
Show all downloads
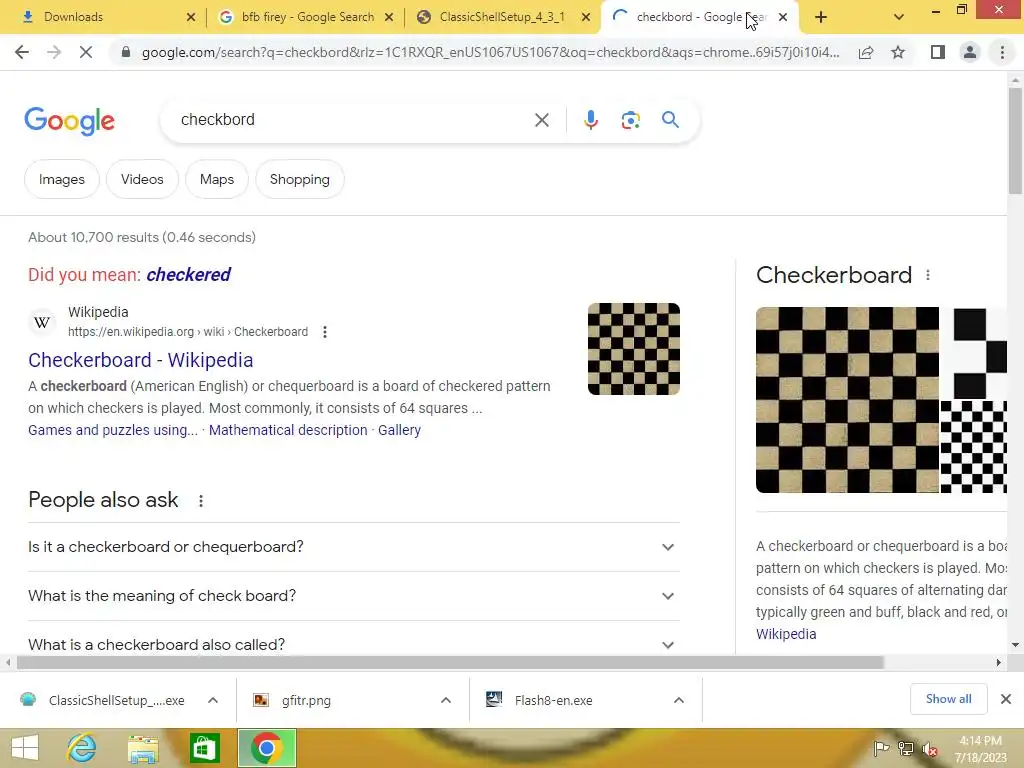pyautogui.click(x=948, y=699)
